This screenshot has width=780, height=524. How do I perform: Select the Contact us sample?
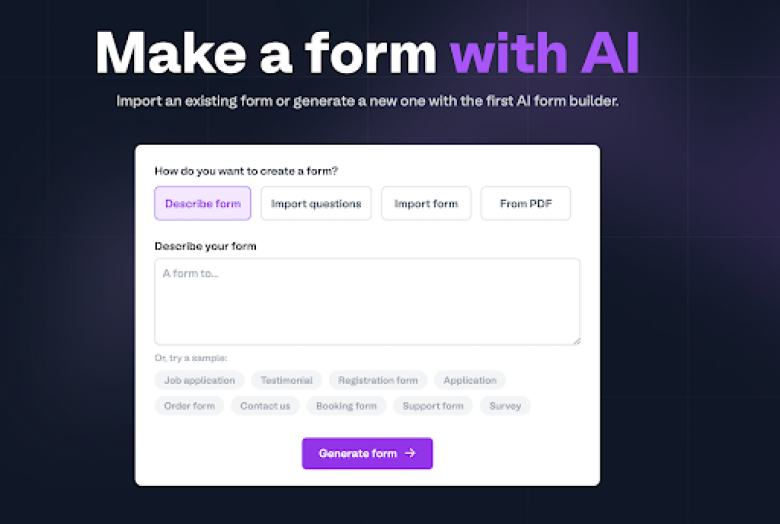(x=265, y=406)
